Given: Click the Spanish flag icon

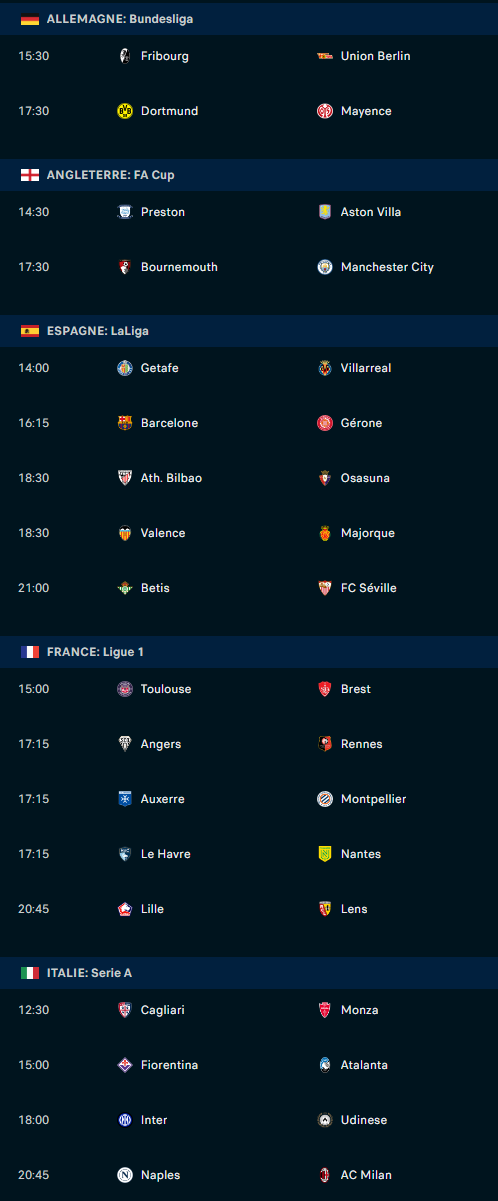Looking at the screenshot, I should tap(30, 331).
